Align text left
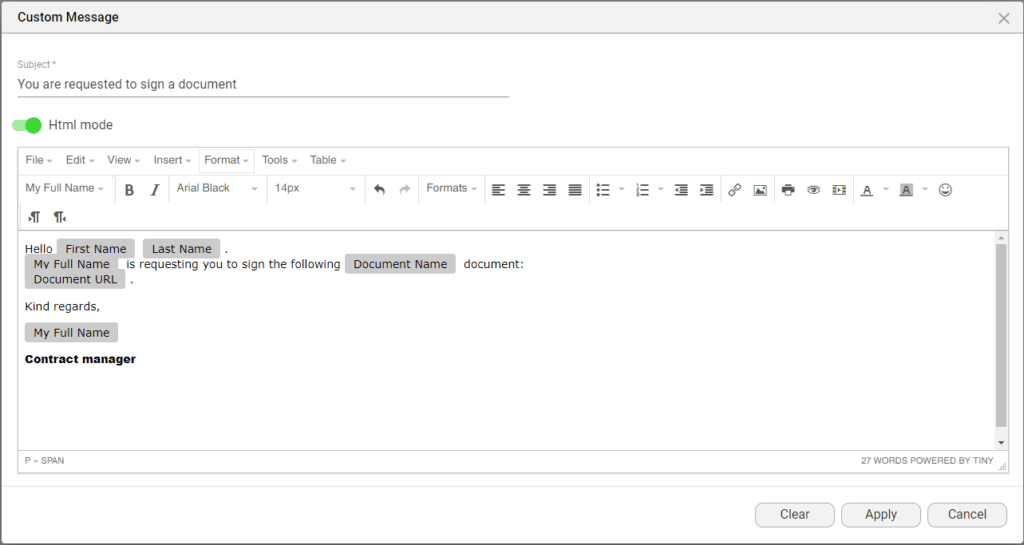 pos(498,190)
